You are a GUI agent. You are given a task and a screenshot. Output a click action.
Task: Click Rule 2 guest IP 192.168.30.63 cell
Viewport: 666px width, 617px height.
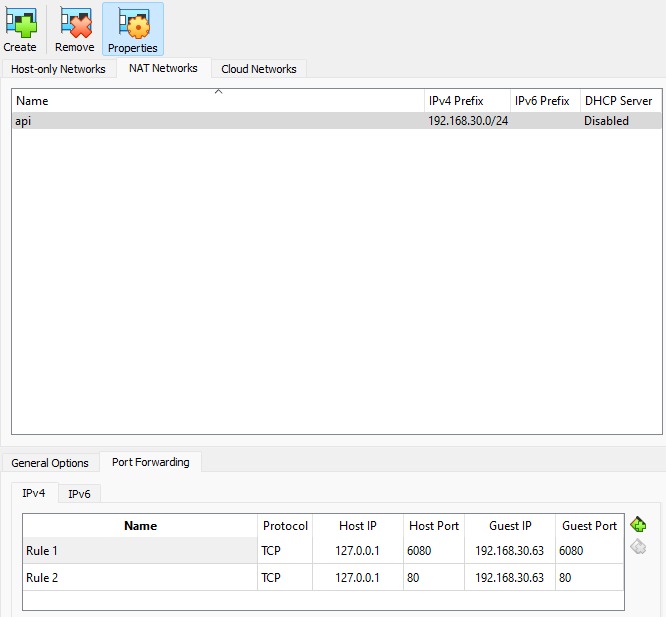[509, 578]
